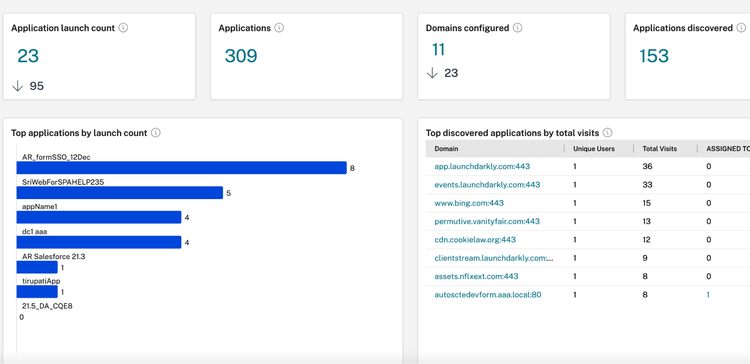Click Total Visits value 36 for app.launchdarkly.com
Screen dimensions: 750x364
click(648, 166)
